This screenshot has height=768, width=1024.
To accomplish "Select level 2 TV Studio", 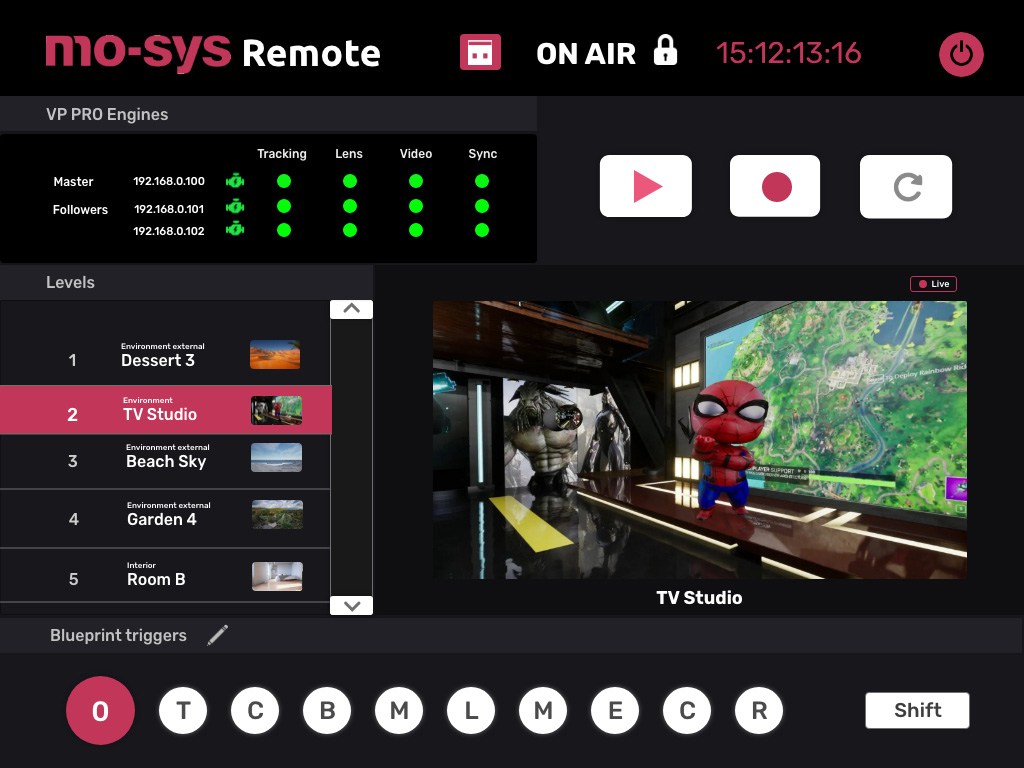I will [165, 410].
